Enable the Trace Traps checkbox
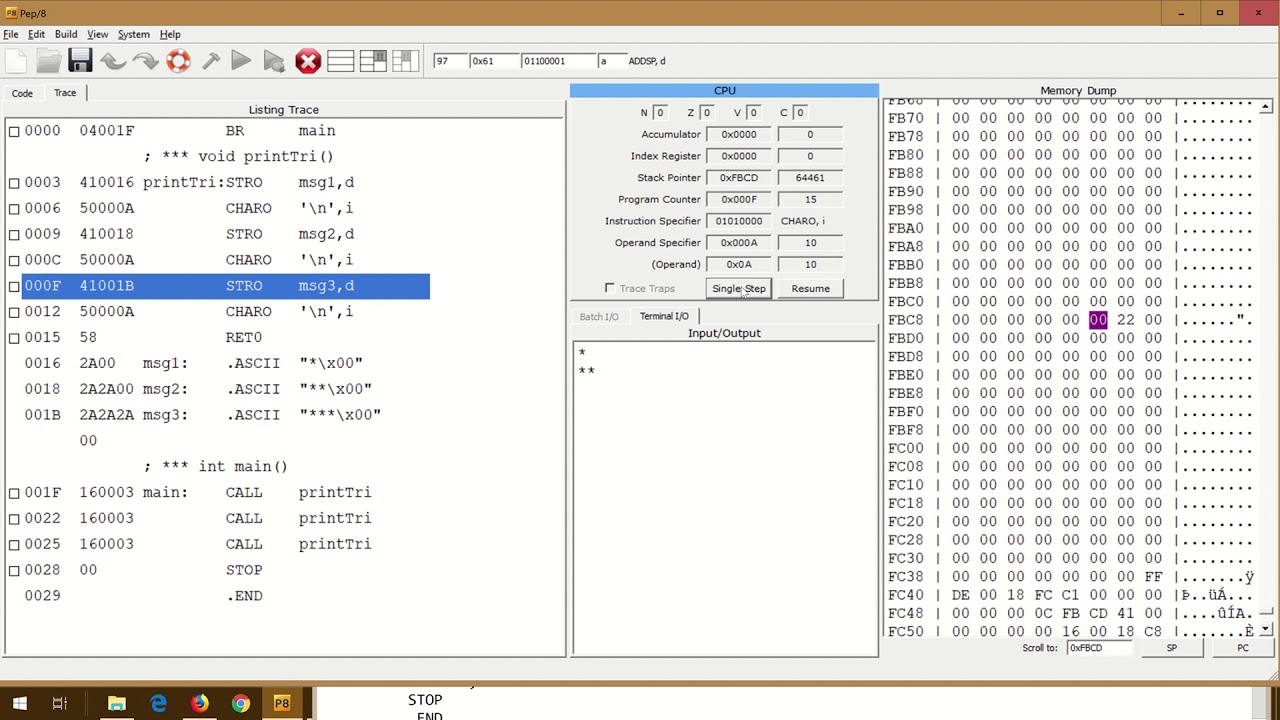1280x720 pixels. pyautogui.click(x=610, y=288)
